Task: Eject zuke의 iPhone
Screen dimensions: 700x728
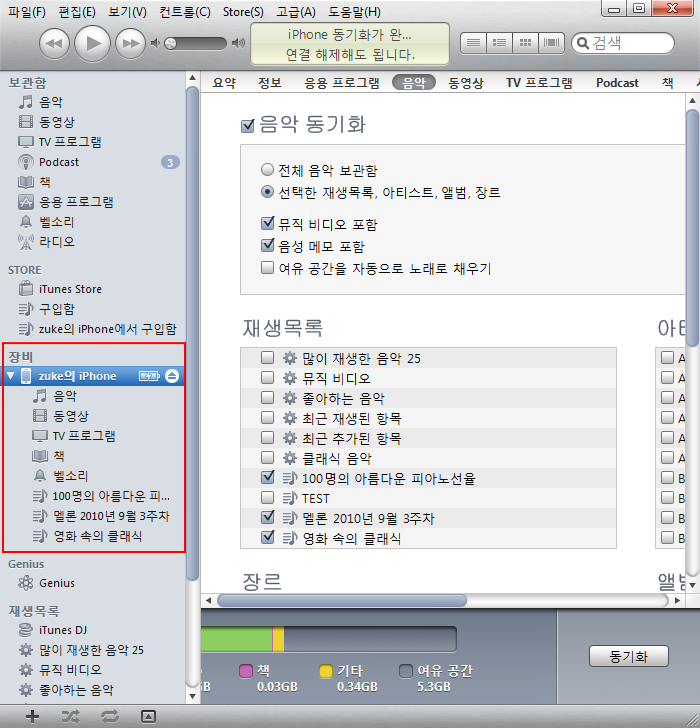Action: tap(172, 376)
